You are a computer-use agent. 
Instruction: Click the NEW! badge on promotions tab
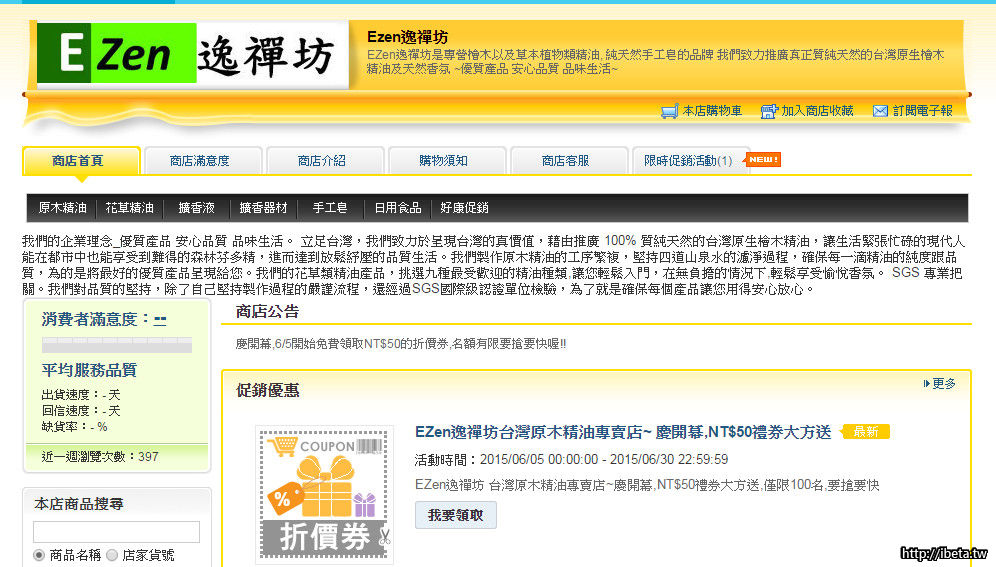coord(763,160)
